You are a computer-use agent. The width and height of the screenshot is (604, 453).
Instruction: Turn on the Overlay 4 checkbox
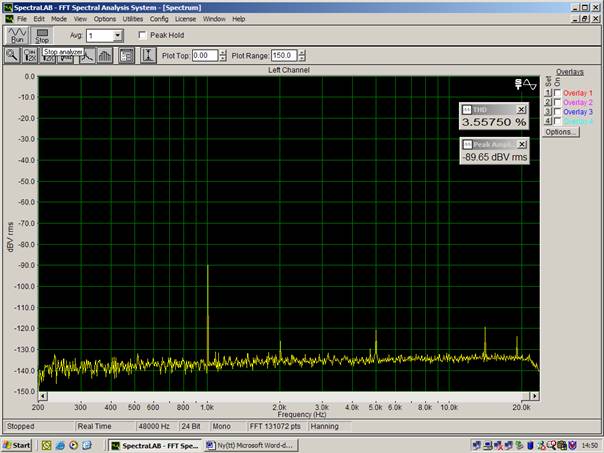(557, 121)
